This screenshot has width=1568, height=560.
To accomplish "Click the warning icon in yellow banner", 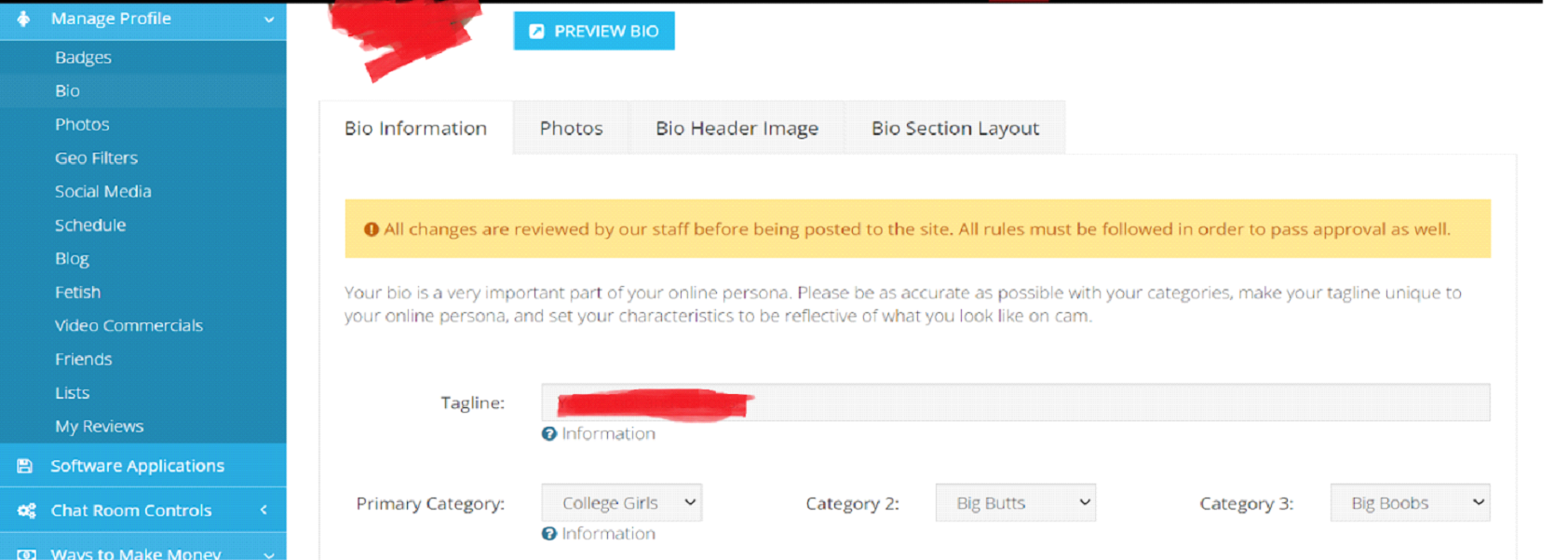I will (372, 229).
